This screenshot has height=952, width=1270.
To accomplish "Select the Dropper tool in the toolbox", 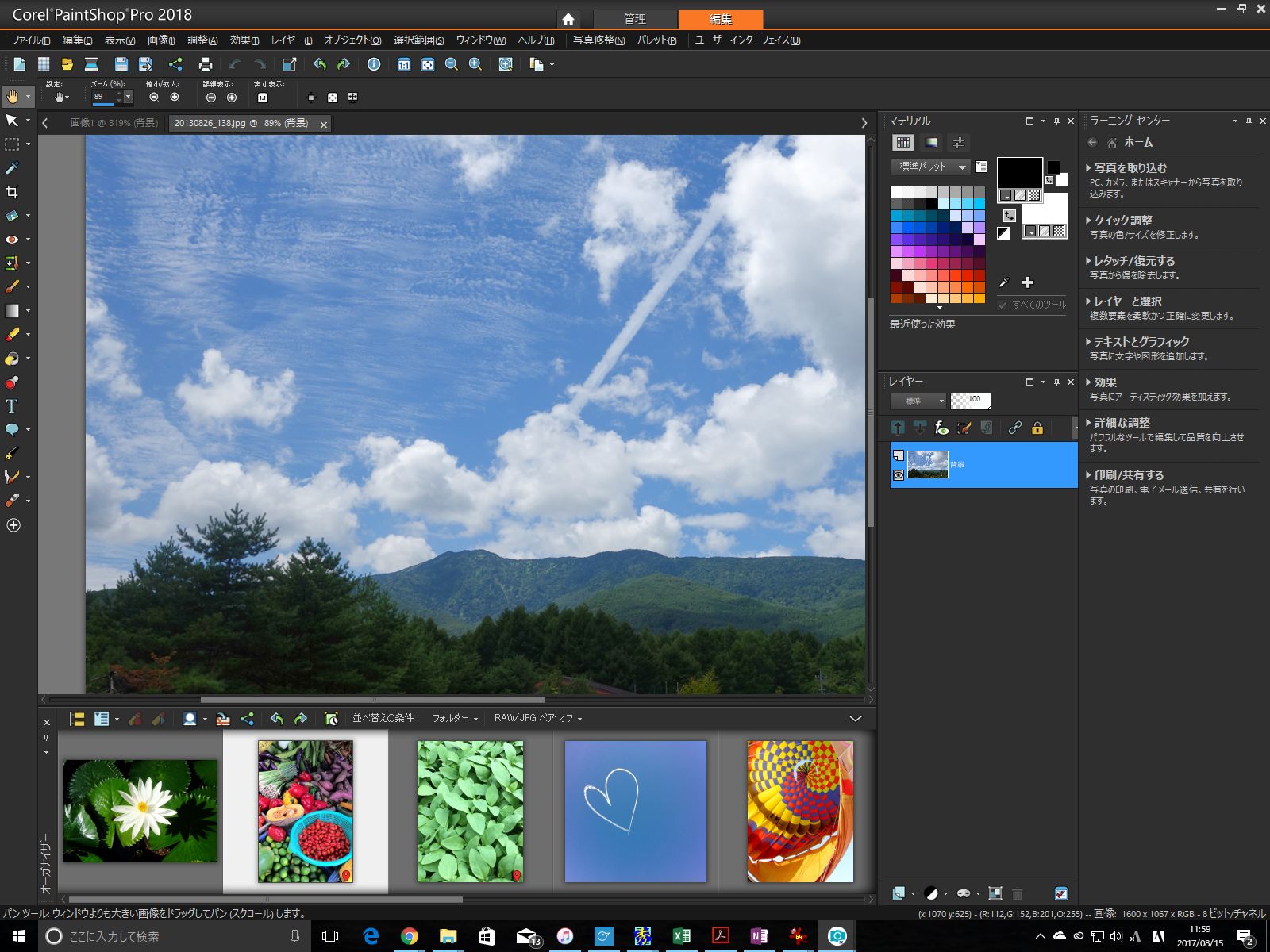I will [x=12, y=168].
